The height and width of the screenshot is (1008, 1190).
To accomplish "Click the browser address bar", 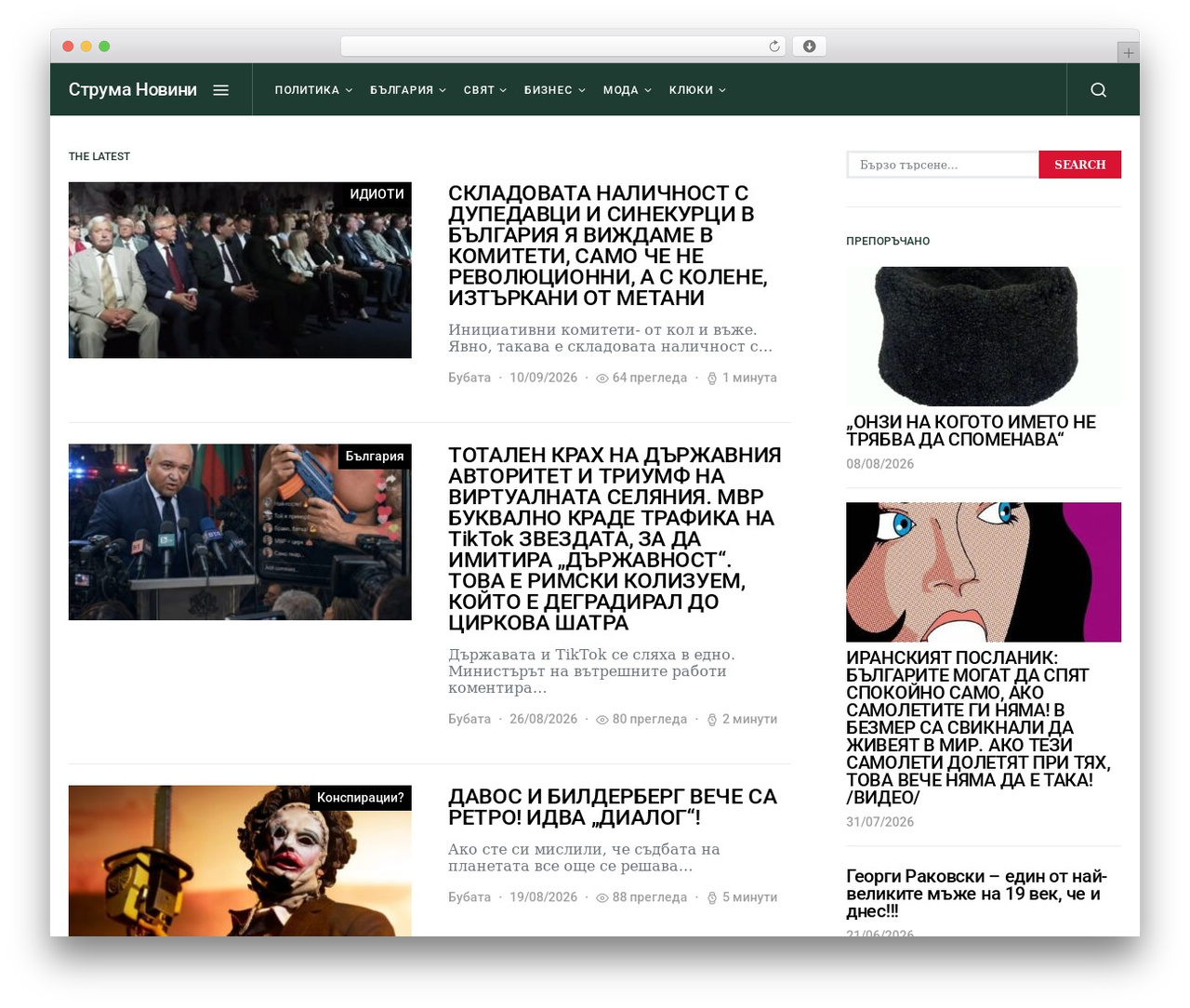I will (563, 46).
